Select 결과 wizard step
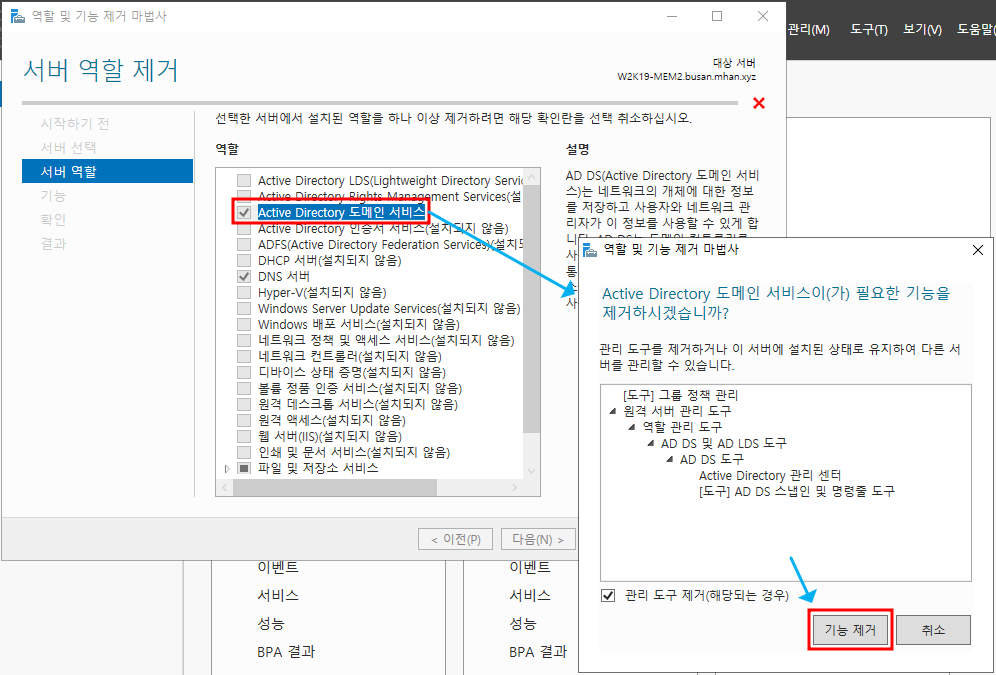The width and height of the screenshot is (996, 675). [53, 244]
